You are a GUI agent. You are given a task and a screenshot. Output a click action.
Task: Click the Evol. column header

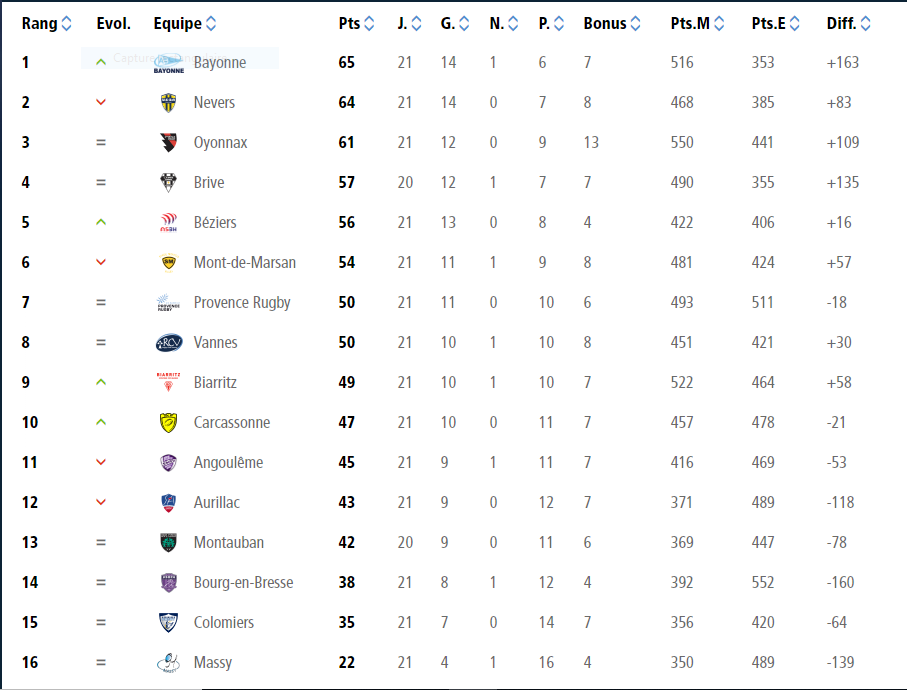tap(113, 24)
